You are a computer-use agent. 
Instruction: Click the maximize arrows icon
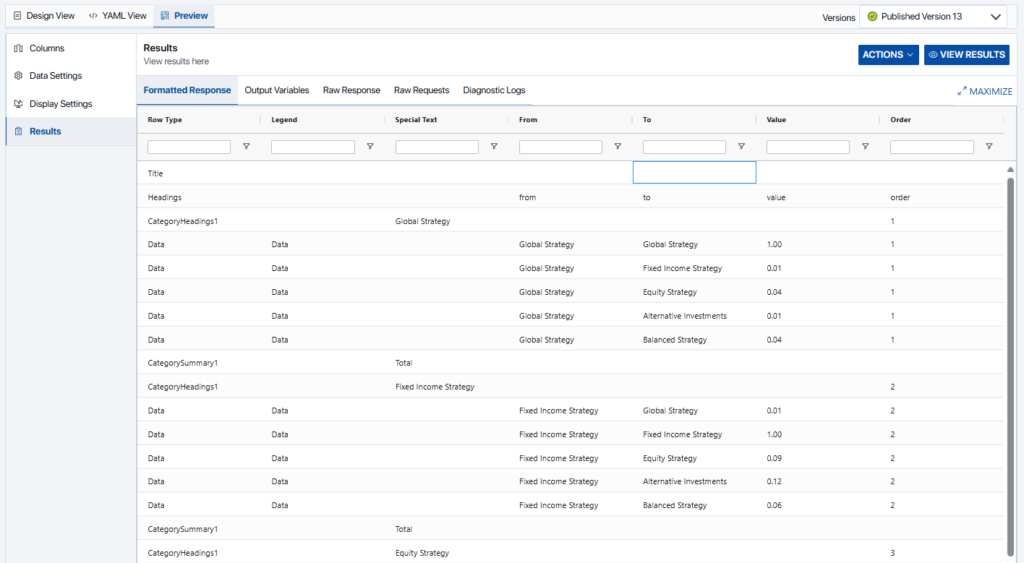(962, 91)
